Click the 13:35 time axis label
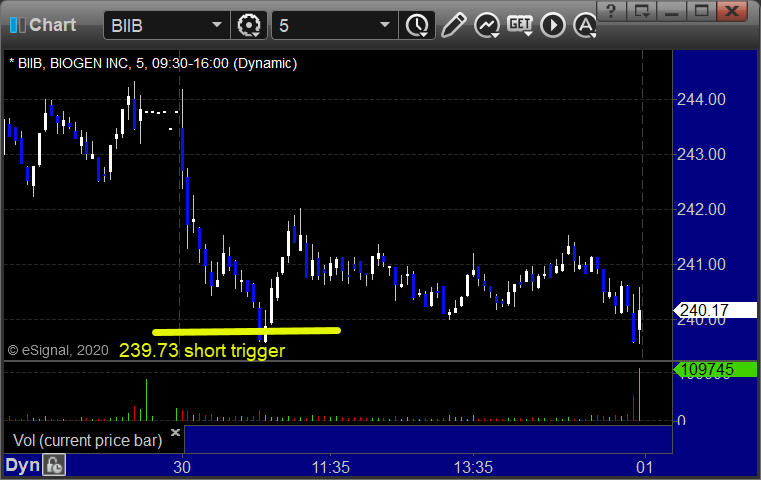The image size is (761, 480). [x=473, y=467]
